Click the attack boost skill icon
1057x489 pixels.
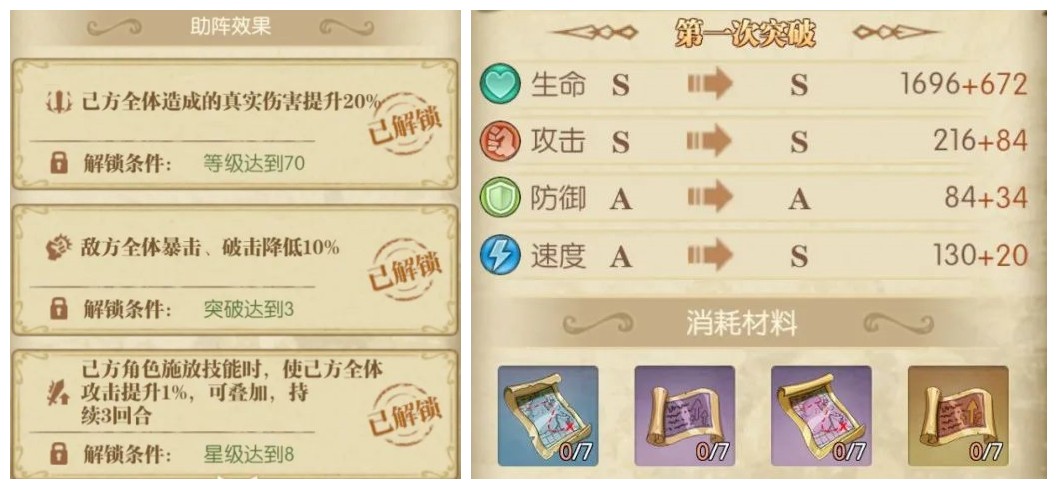pyautogui.click(x=59, y=393)
